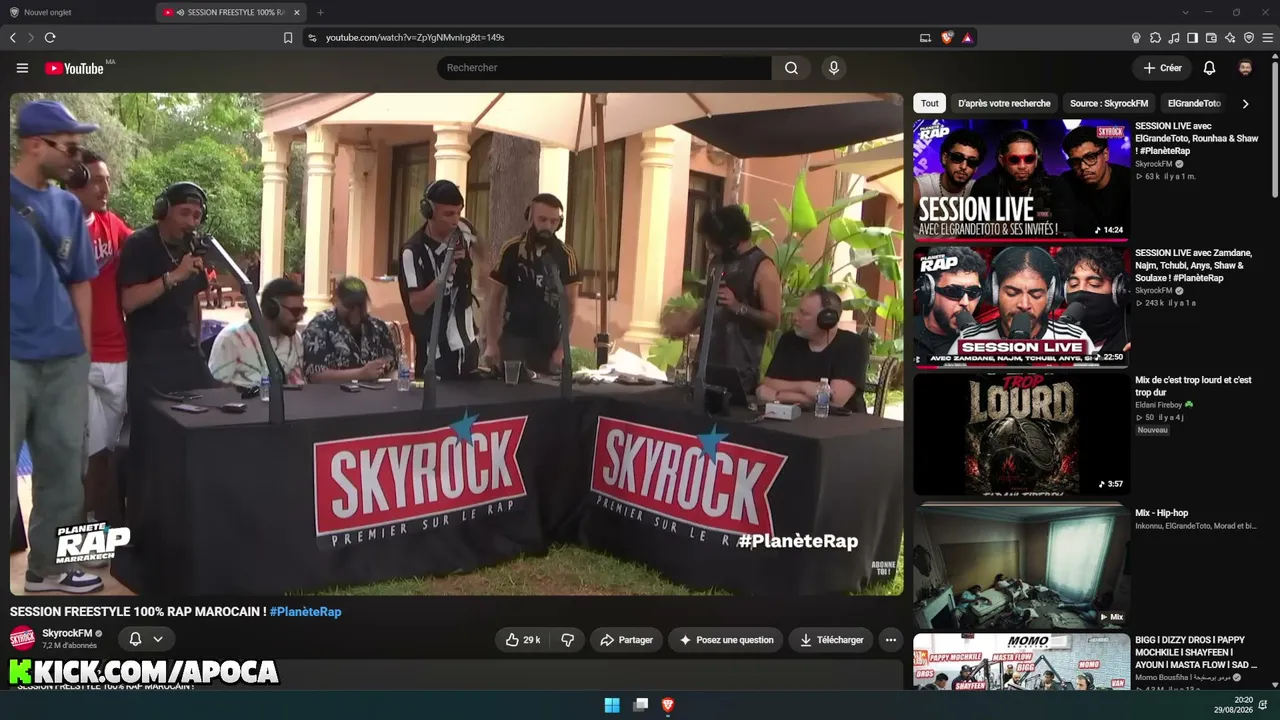Viewport: 1280px width, 720px height.
Task: Click the Créer button
Action: (x=1162, y=68)
